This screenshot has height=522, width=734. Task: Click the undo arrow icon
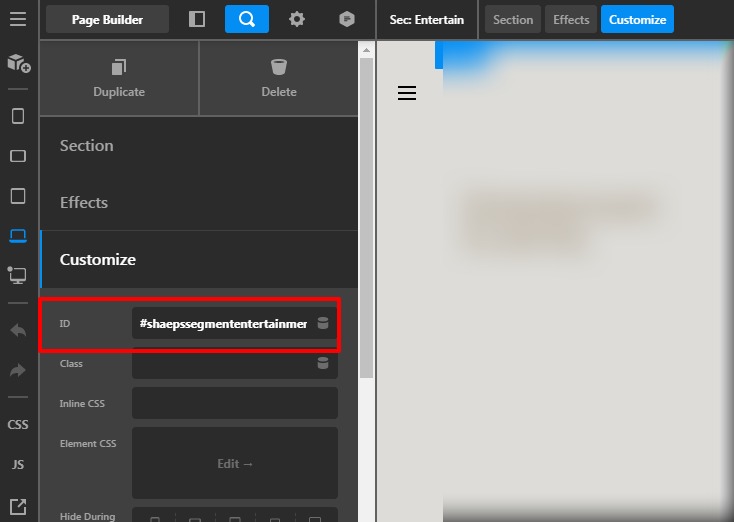point(18,330)
